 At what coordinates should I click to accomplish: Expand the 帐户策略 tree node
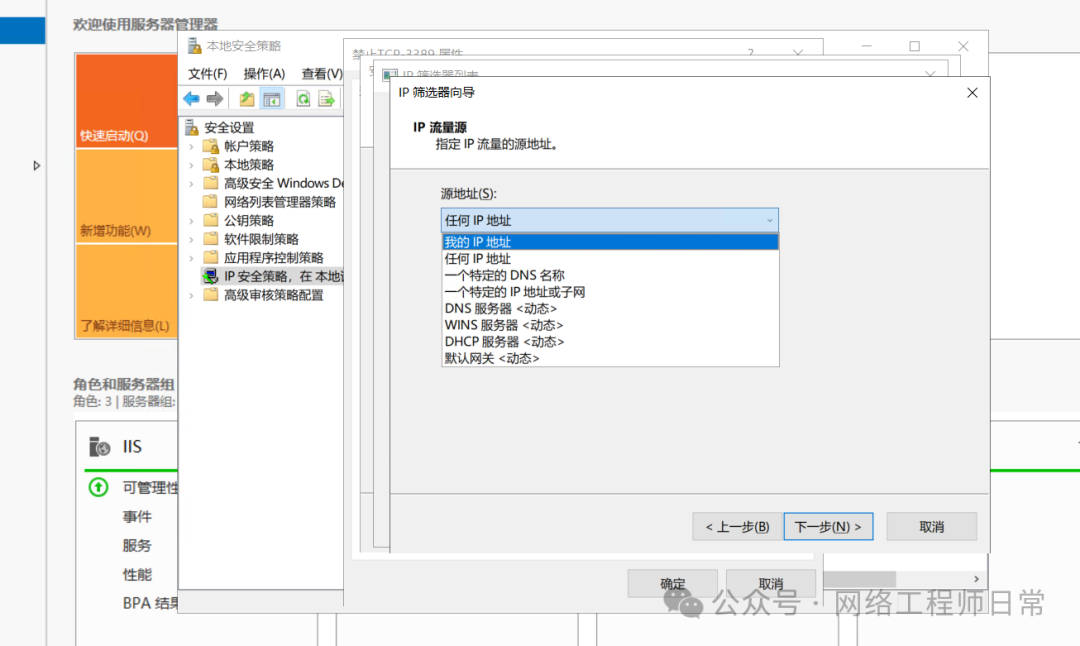click(191, 146)
